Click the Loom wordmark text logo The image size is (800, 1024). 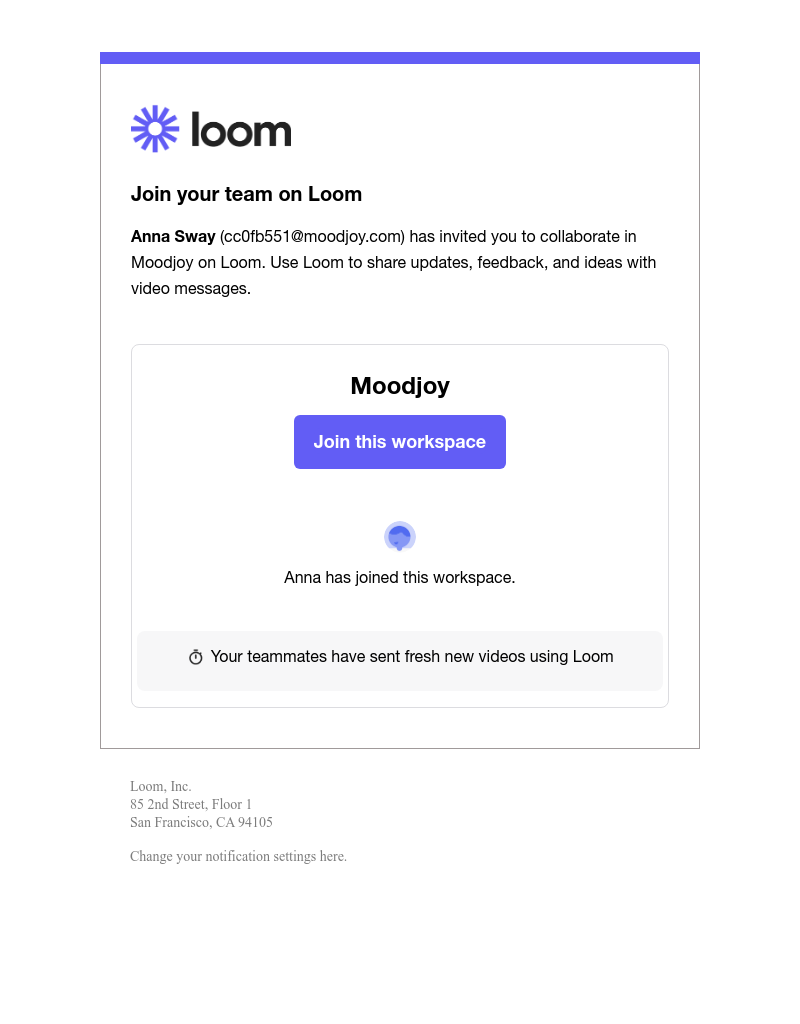(241, 130)
